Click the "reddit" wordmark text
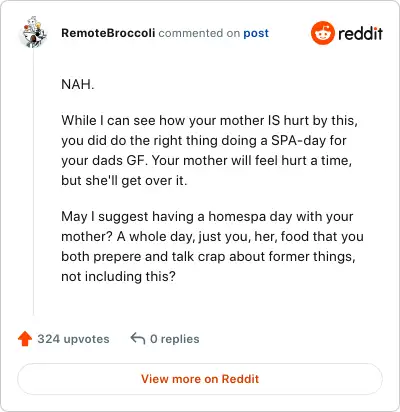Screen dimensions: 400x412 coord(360,34)
